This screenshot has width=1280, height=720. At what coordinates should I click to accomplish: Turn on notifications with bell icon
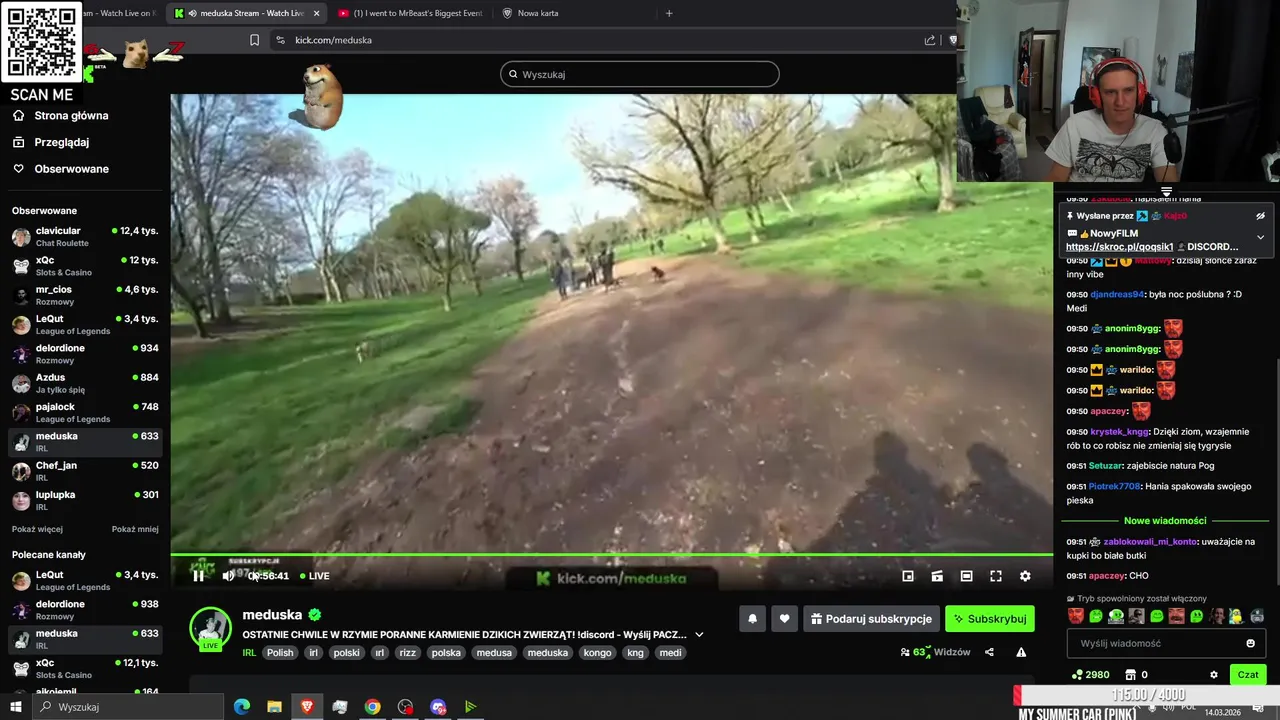(x=753, y=619)
